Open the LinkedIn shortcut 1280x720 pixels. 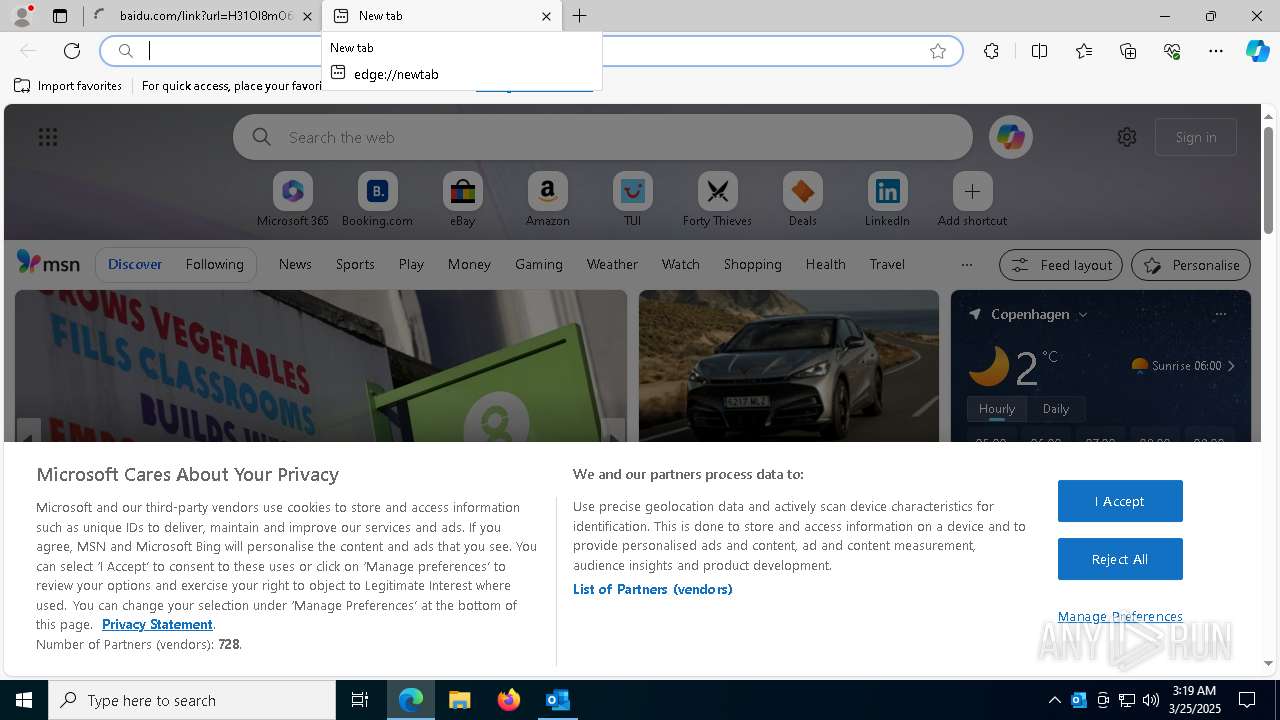887,200
